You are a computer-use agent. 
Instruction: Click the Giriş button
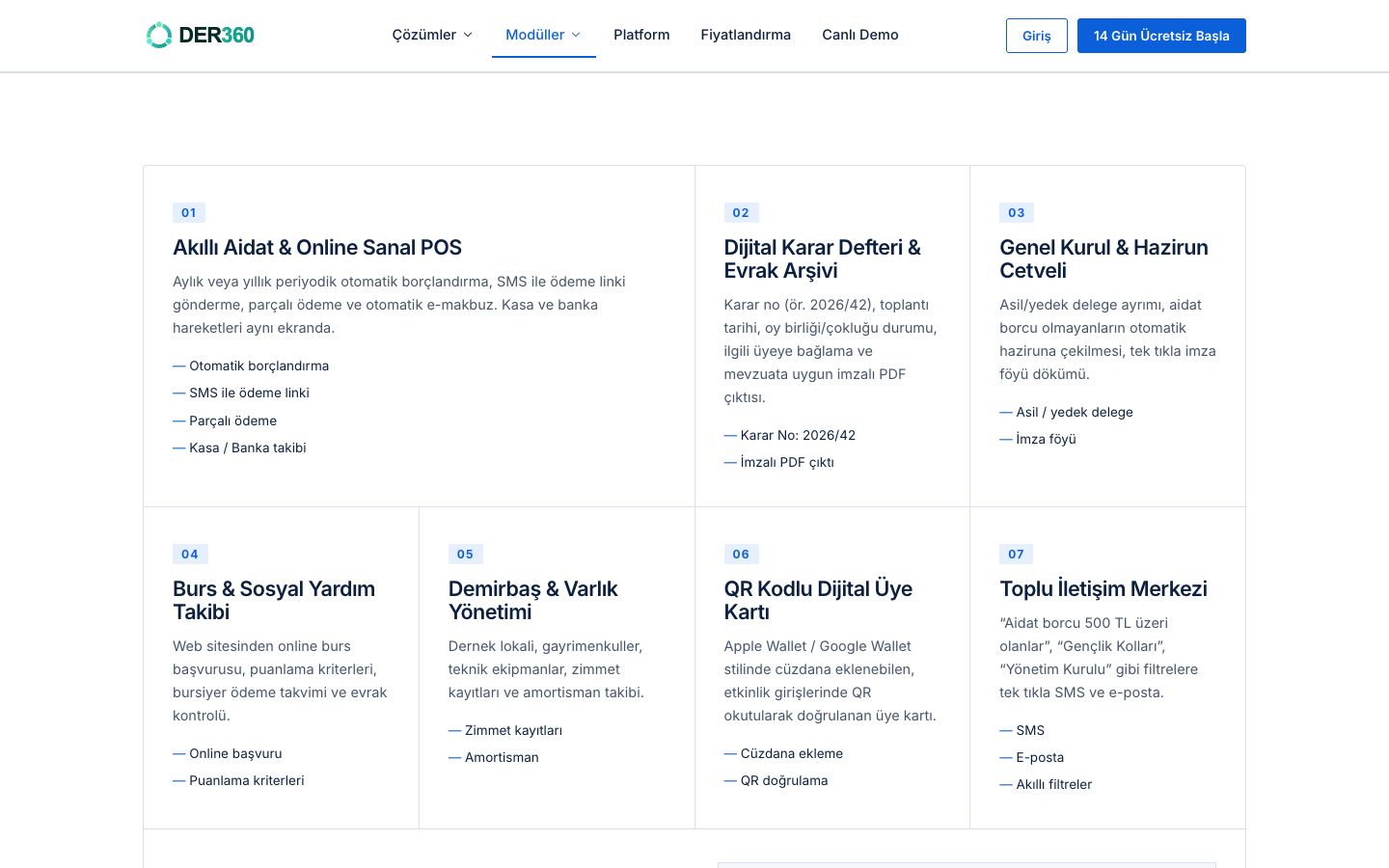pos(1037,36)
